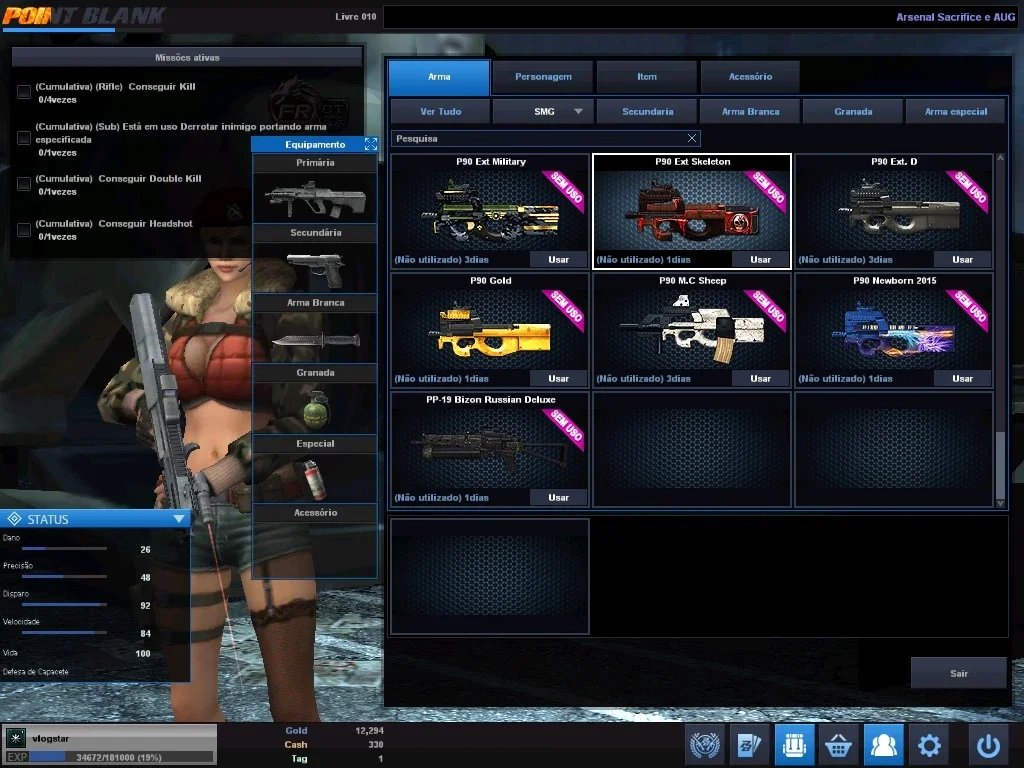Open the inventory icon in bottom bar
This screenshot has width=1024, height=768.
coord(794,744)
